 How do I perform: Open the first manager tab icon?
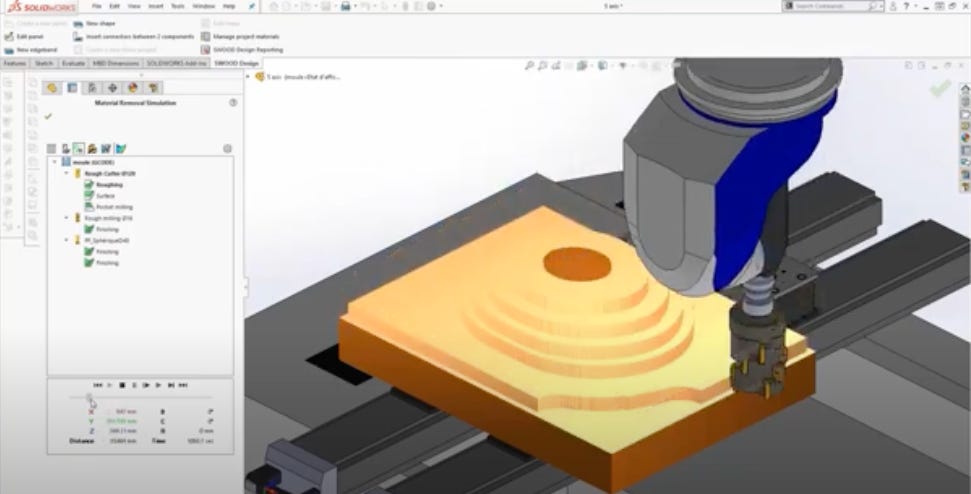tap(52, 88)
